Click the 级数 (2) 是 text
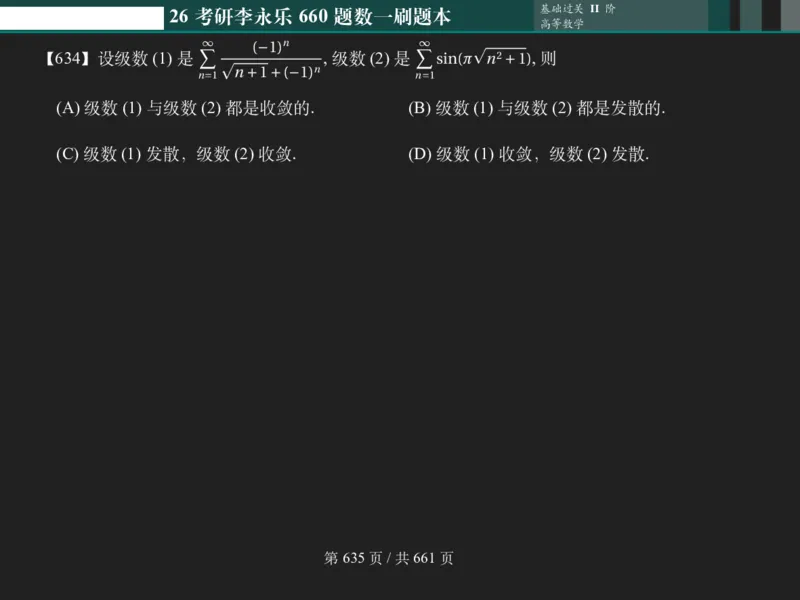800x600 pixels. (x=370, y=59)
